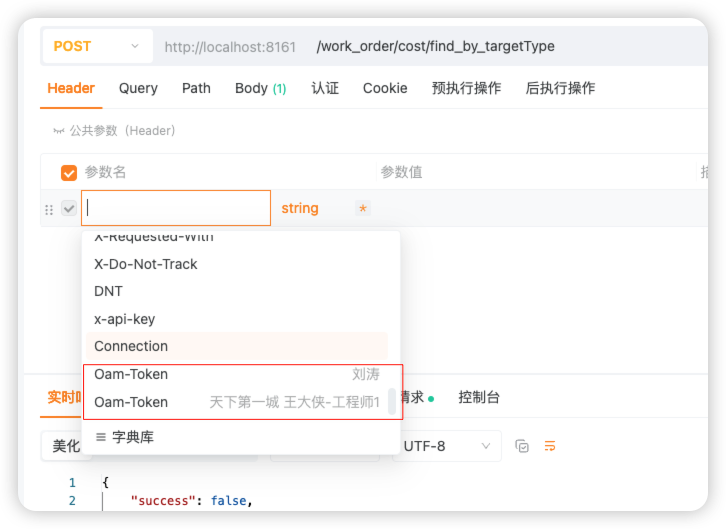Open the Path tab
Image resolution: width=726 pixels, height=529 pixels.
pyautogui.click(x=196, y=88)
